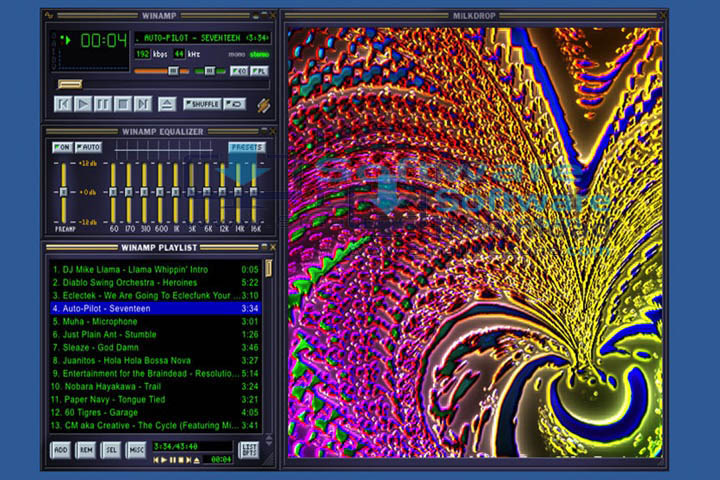Click the scrolling song title Auto-Pilot - Seventeen
Viewport: 720px width, 480px height.
point(202,38)
